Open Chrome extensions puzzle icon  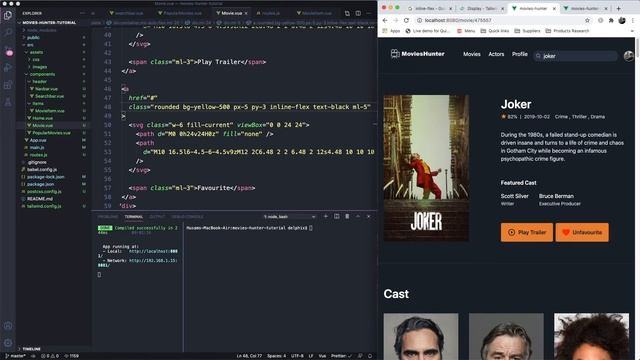611,20
